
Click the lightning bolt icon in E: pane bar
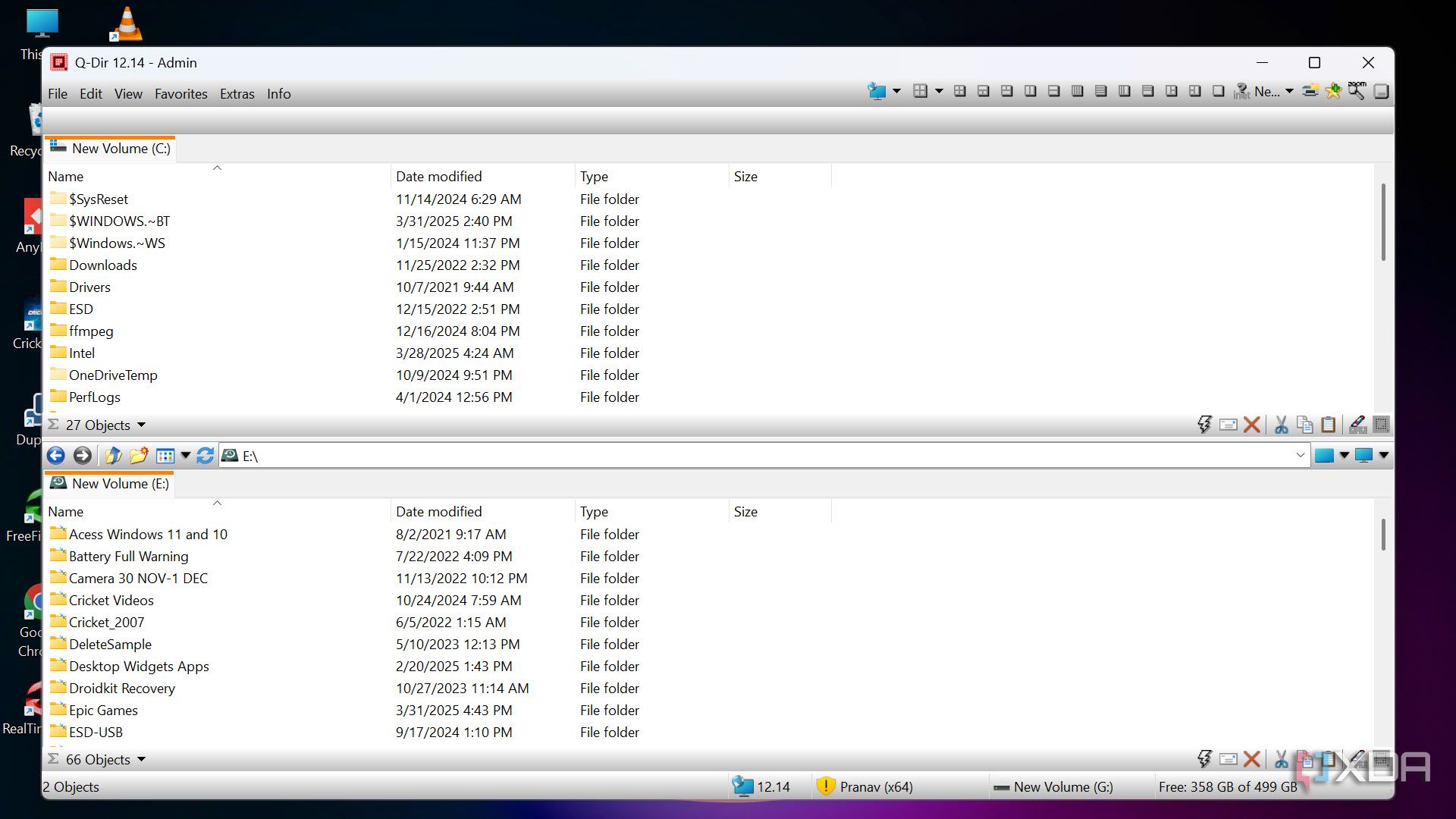(1204, 759)
